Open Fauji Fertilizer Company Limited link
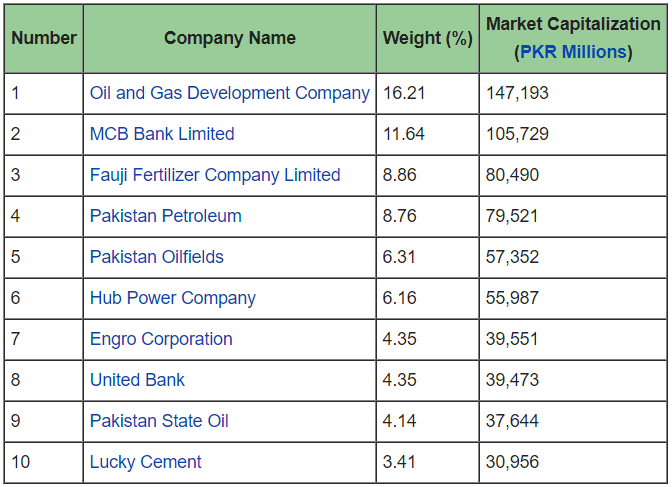This screenshot has height=487, width=672. 215,175
